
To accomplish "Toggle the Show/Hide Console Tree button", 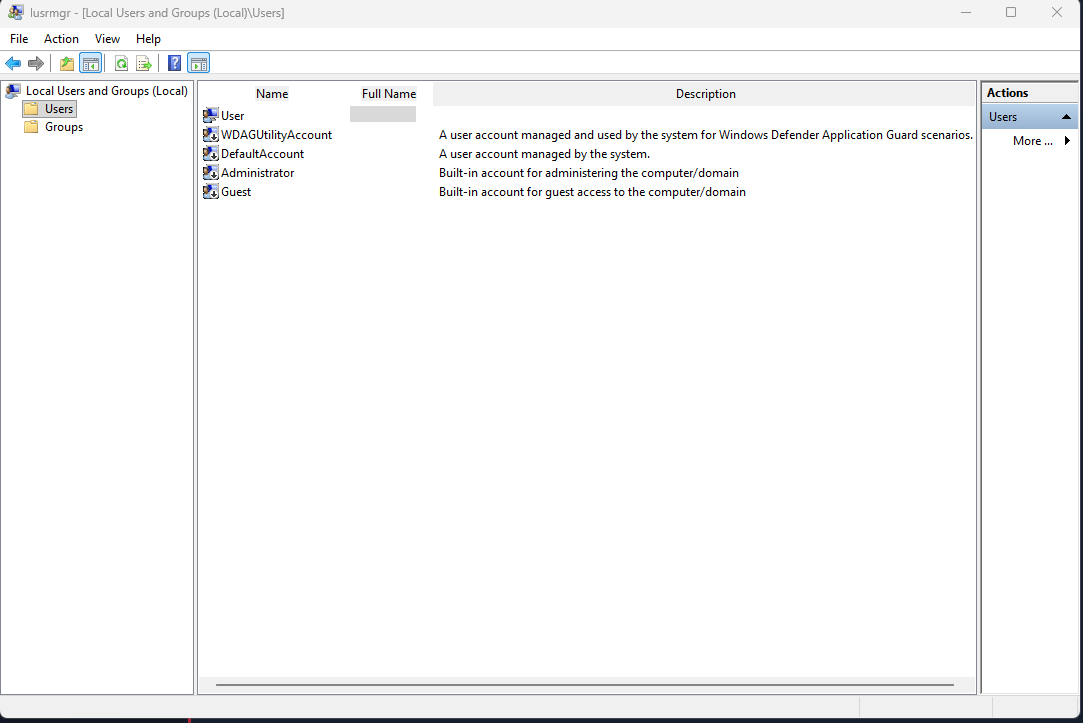I will [x=91, y=64].
